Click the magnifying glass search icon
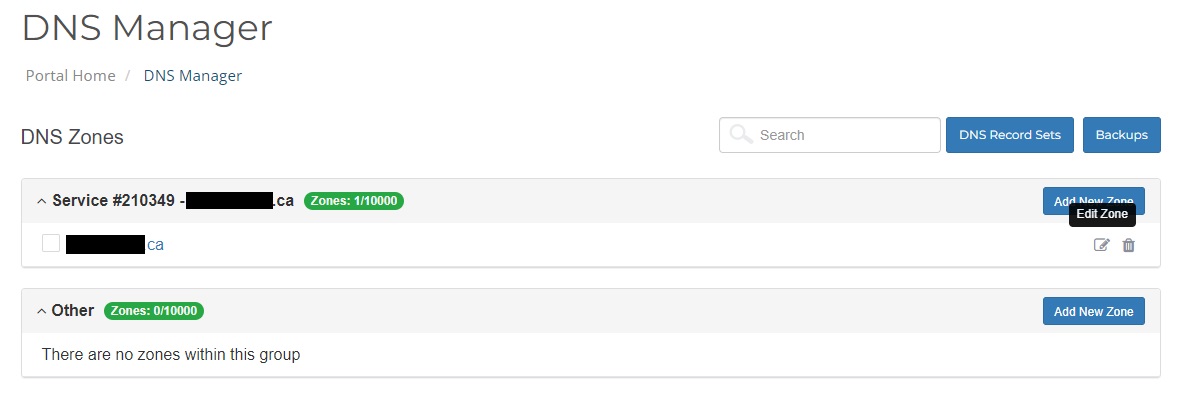1178x408 pixels. click(741, 134)
